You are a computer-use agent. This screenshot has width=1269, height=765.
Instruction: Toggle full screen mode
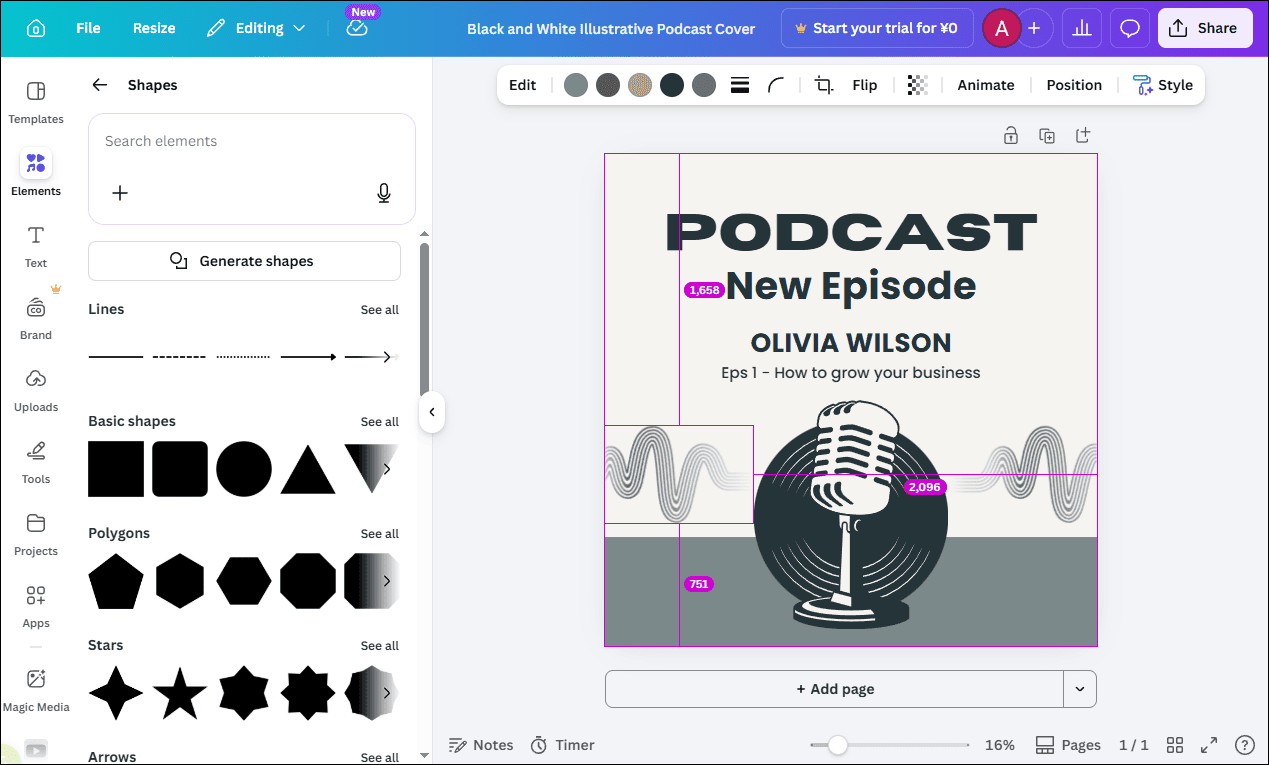pyautogui.click(x=1208, y=745)
